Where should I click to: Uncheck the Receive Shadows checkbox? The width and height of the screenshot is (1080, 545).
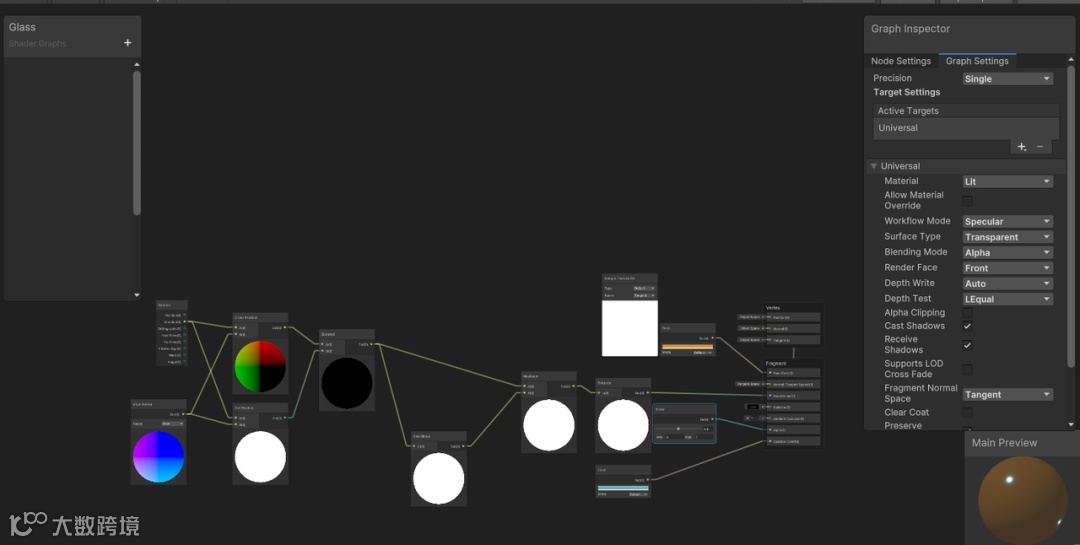(x=968, y=345)
